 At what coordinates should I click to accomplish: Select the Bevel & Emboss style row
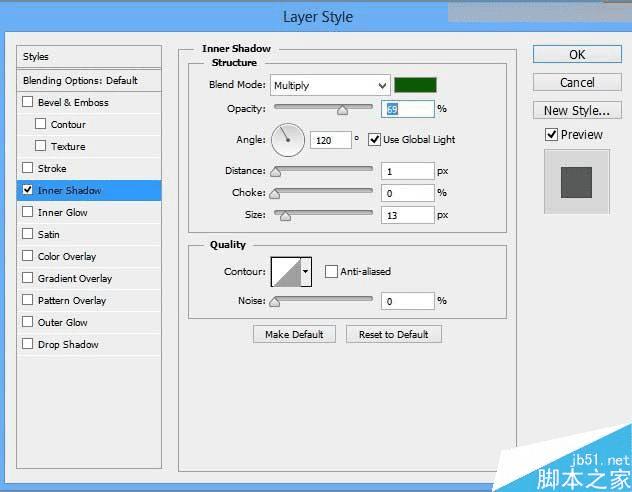tap(89, 102)
